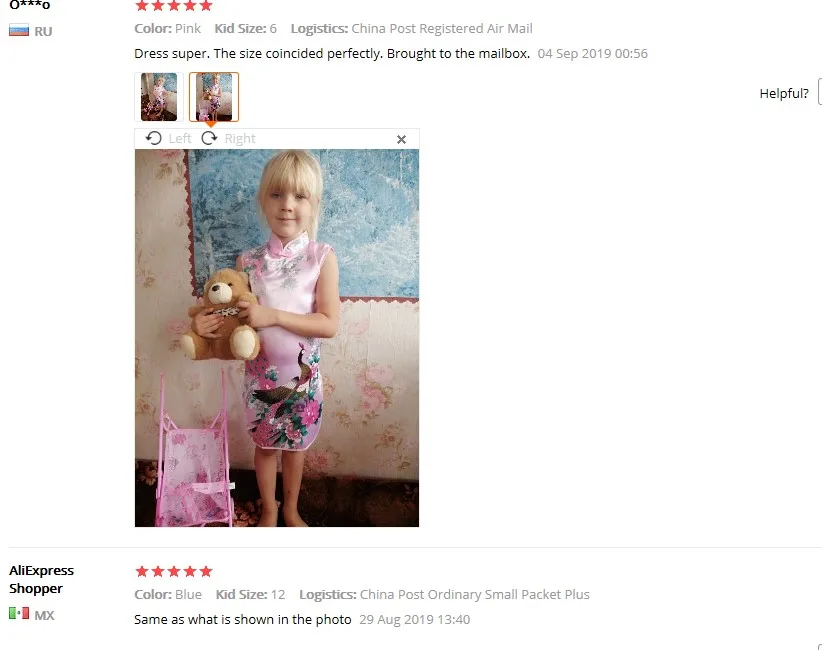Click the 'Right' rotate label

[x=240, y=138]
